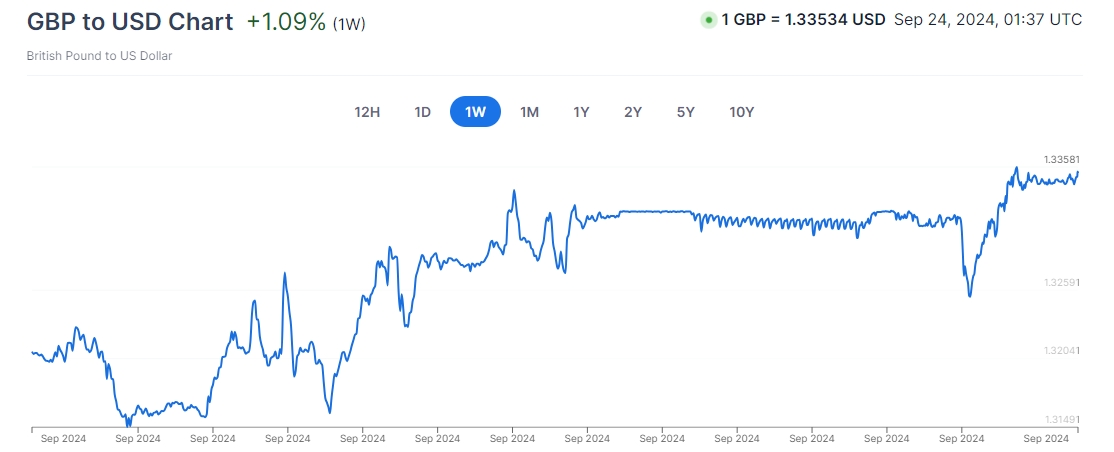Click the 1.31491 y-axis label
Image resolution: width=1114 pixels, height=452 pixels.
(x=1062, y=420)
